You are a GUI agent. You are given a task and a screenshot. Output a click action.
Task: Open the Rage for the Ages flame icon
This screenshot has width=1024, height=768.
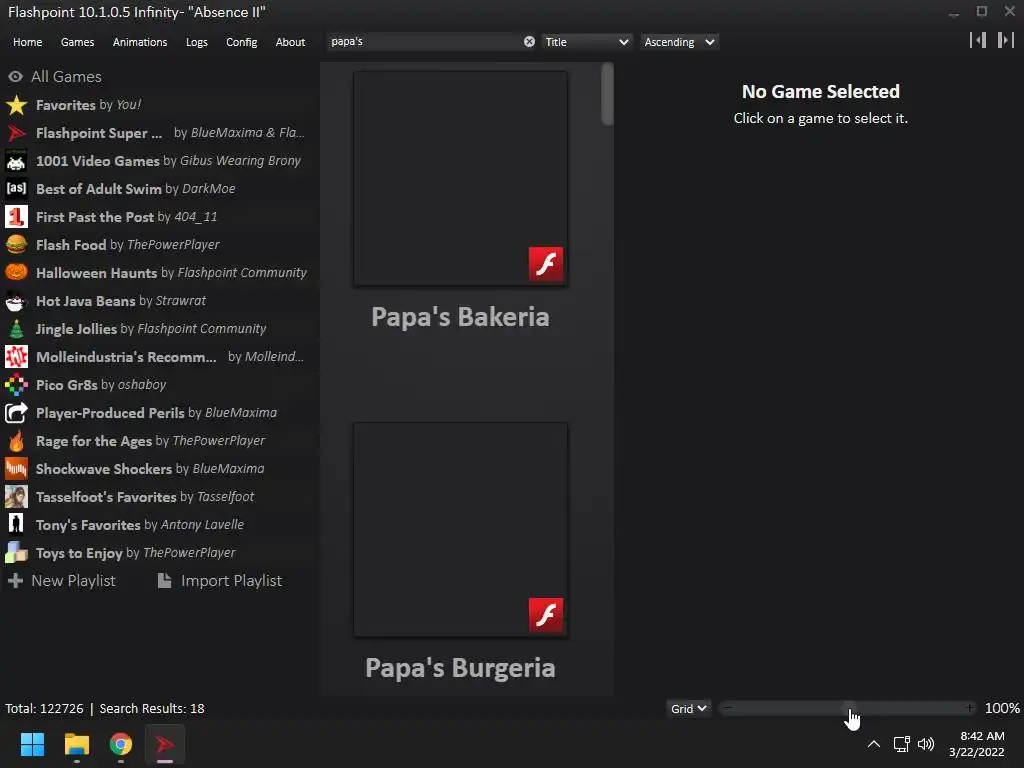16,441
